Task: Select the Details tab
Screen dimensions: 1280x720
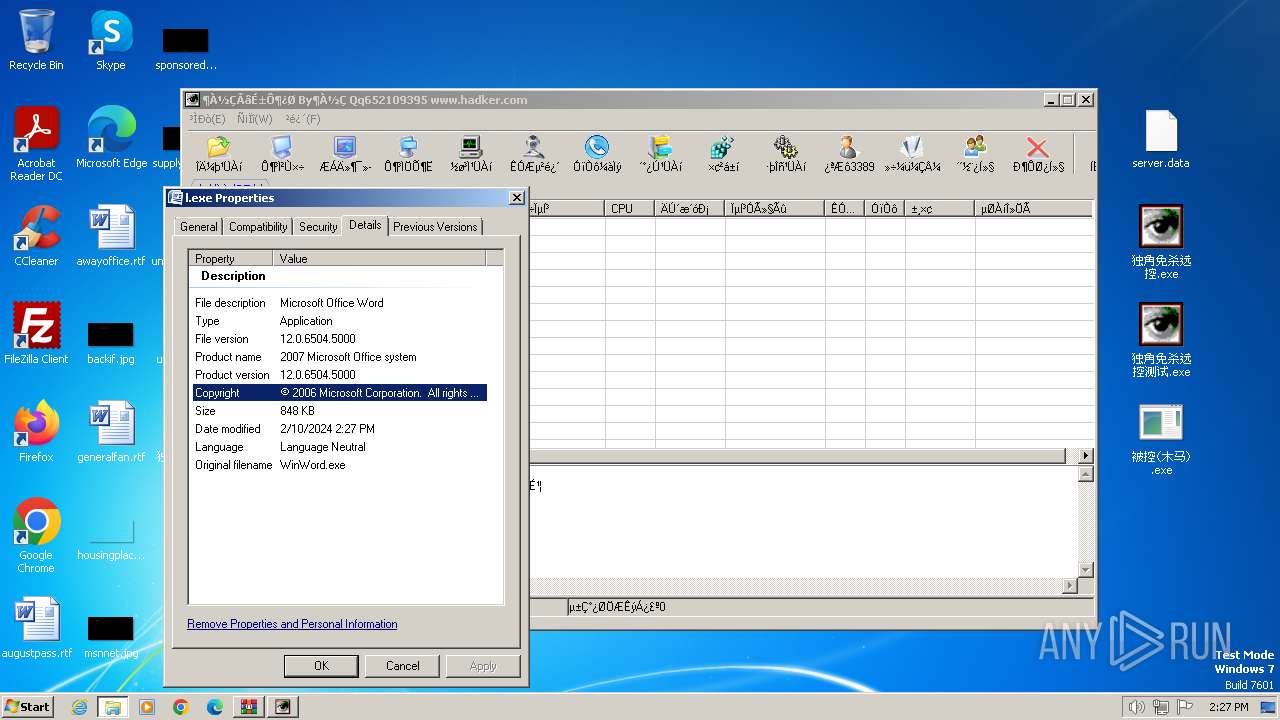Action: [365, 225]
